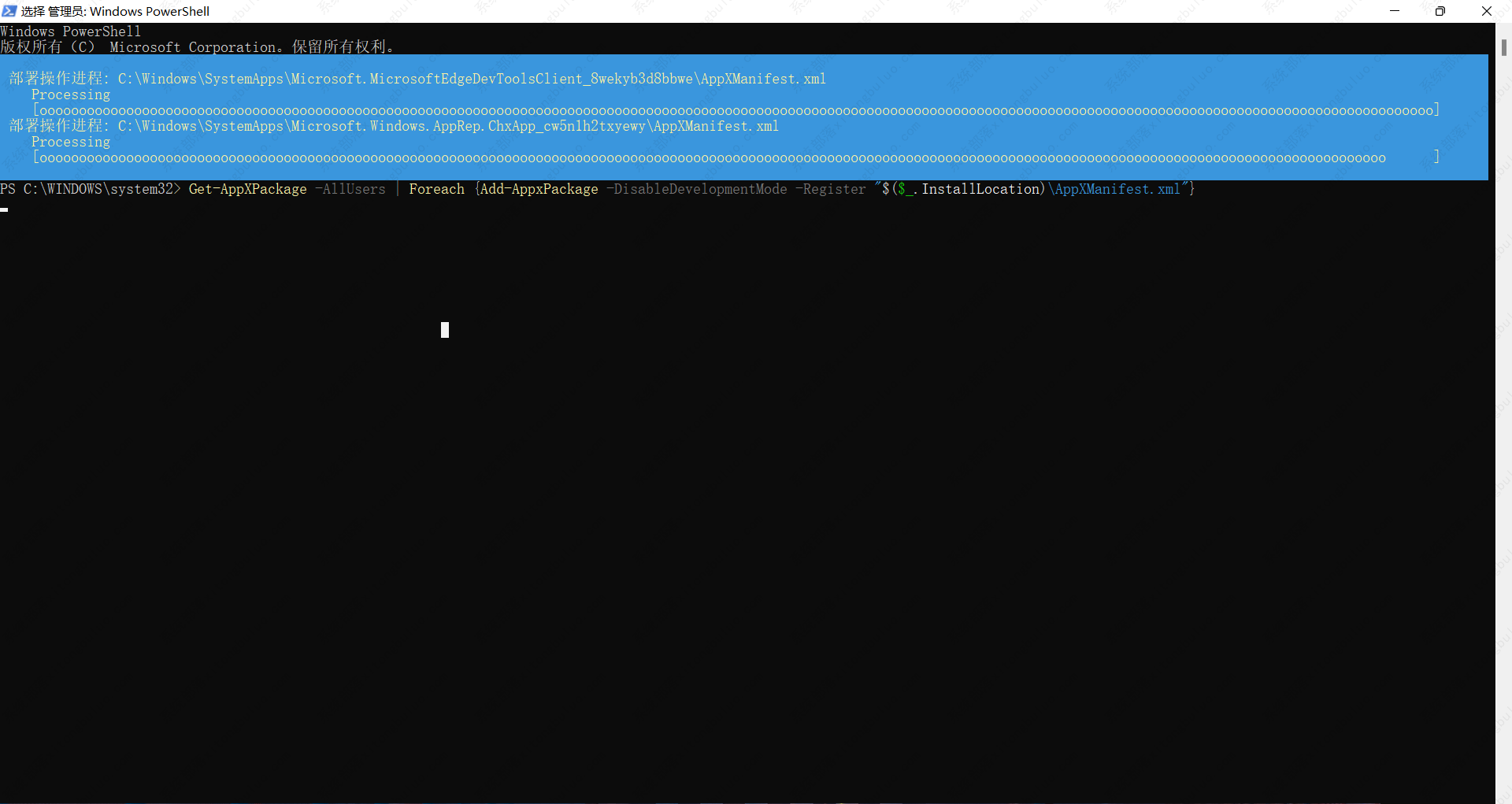Viewport: 1512px width, 804px height.
Task: Click the first deployment progress bar
Action: pos(736,110)
